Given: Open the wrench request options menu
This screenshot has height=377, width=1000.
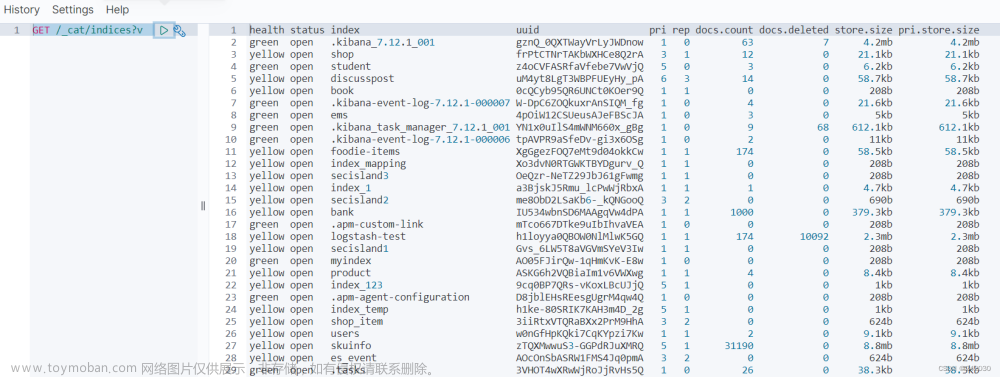Looking at the screenshot, I should click(x=180, y=30).
